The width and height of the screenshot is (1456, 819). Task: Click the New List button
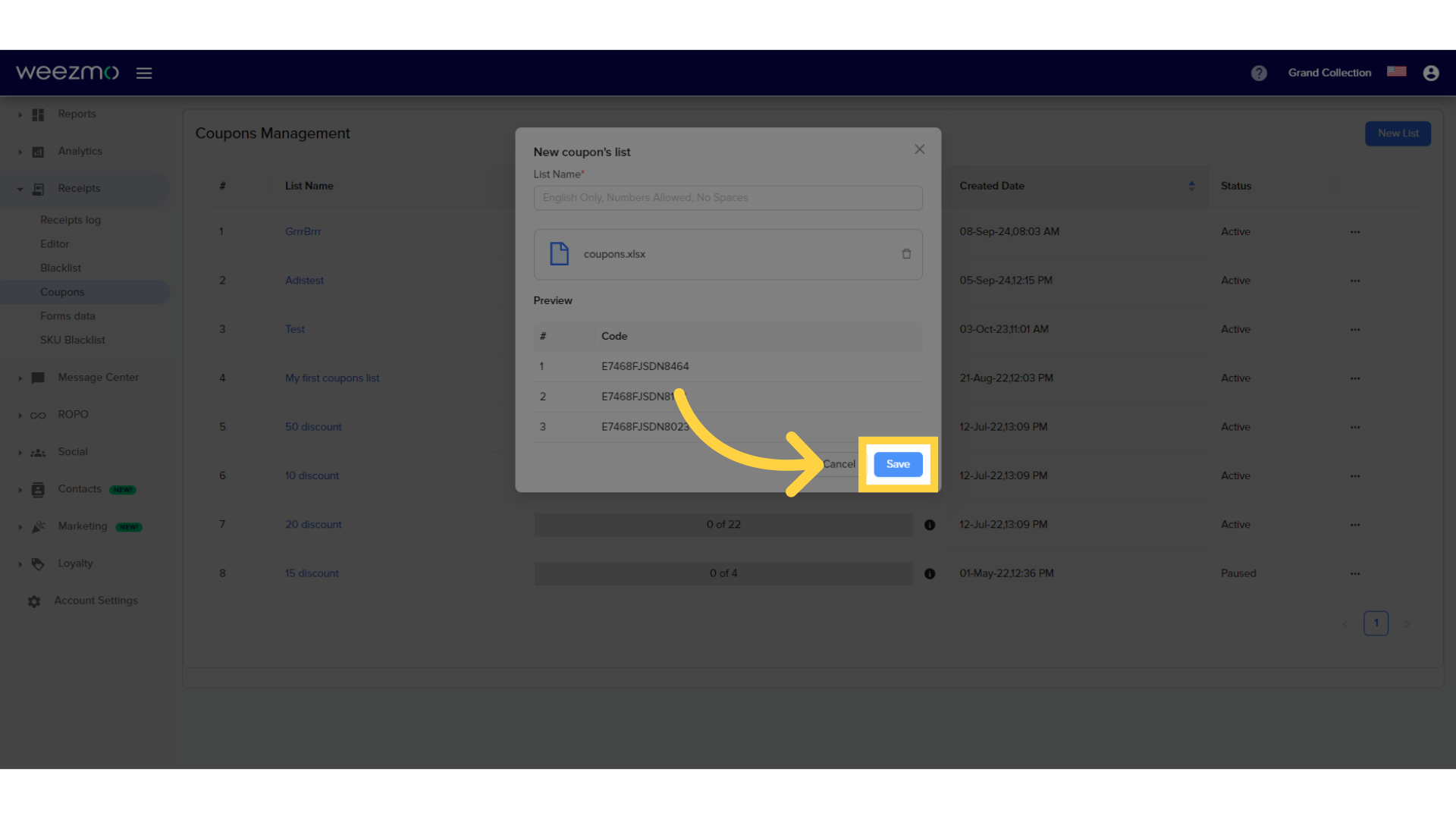(x=1398, y=133)
